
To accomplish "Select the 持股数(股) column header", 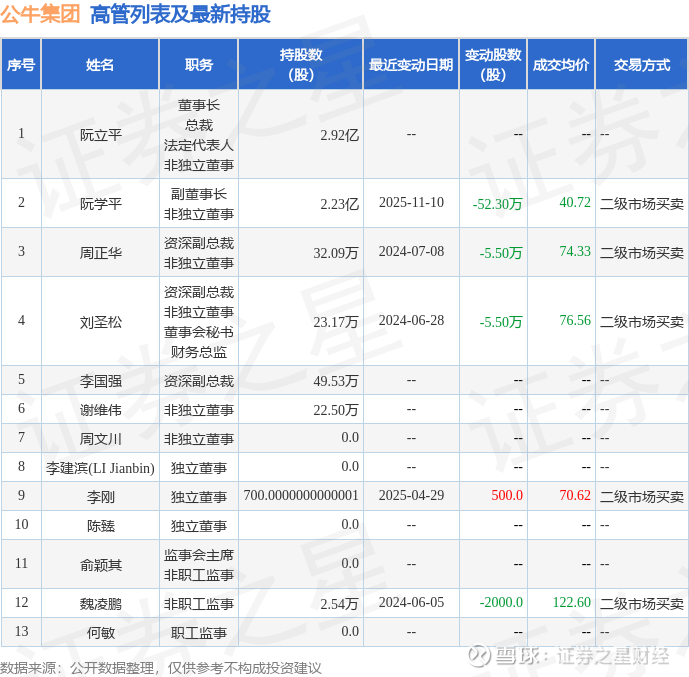I will (x=301, y=64).
